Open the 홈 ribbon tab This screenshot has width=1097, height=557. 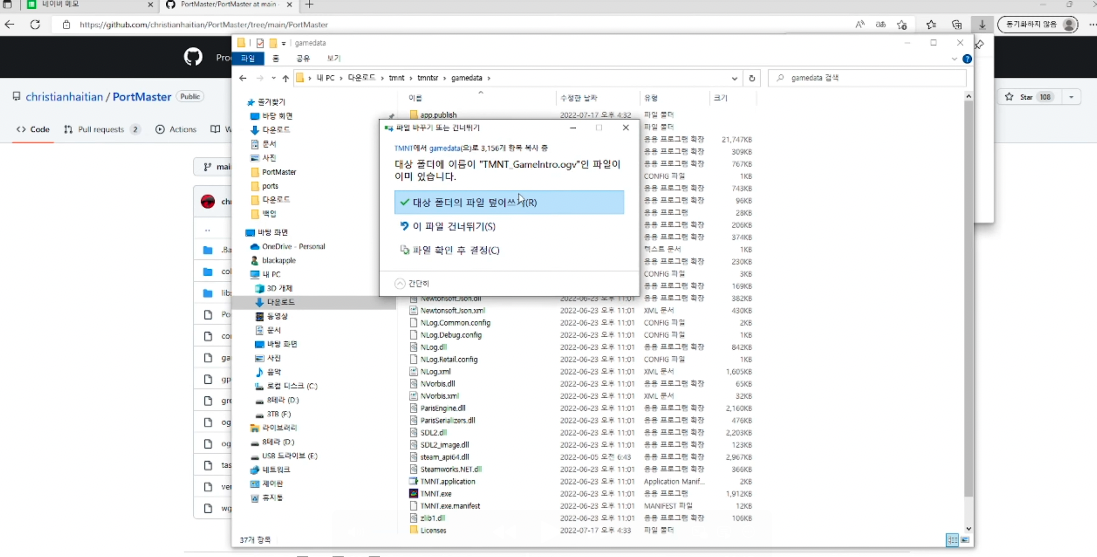pyautogui.click(x=276, y=59)
